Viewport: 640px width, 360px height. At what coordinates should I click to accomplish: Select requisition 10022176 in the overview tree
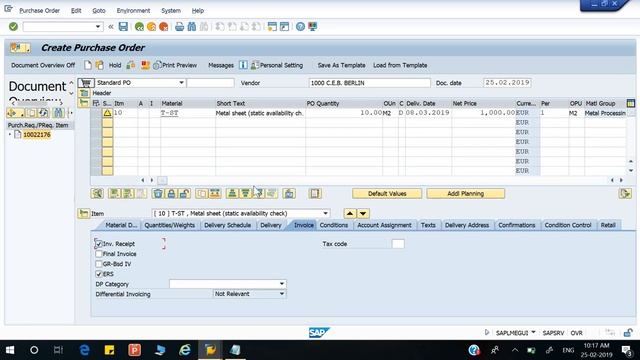pos(37,135)
